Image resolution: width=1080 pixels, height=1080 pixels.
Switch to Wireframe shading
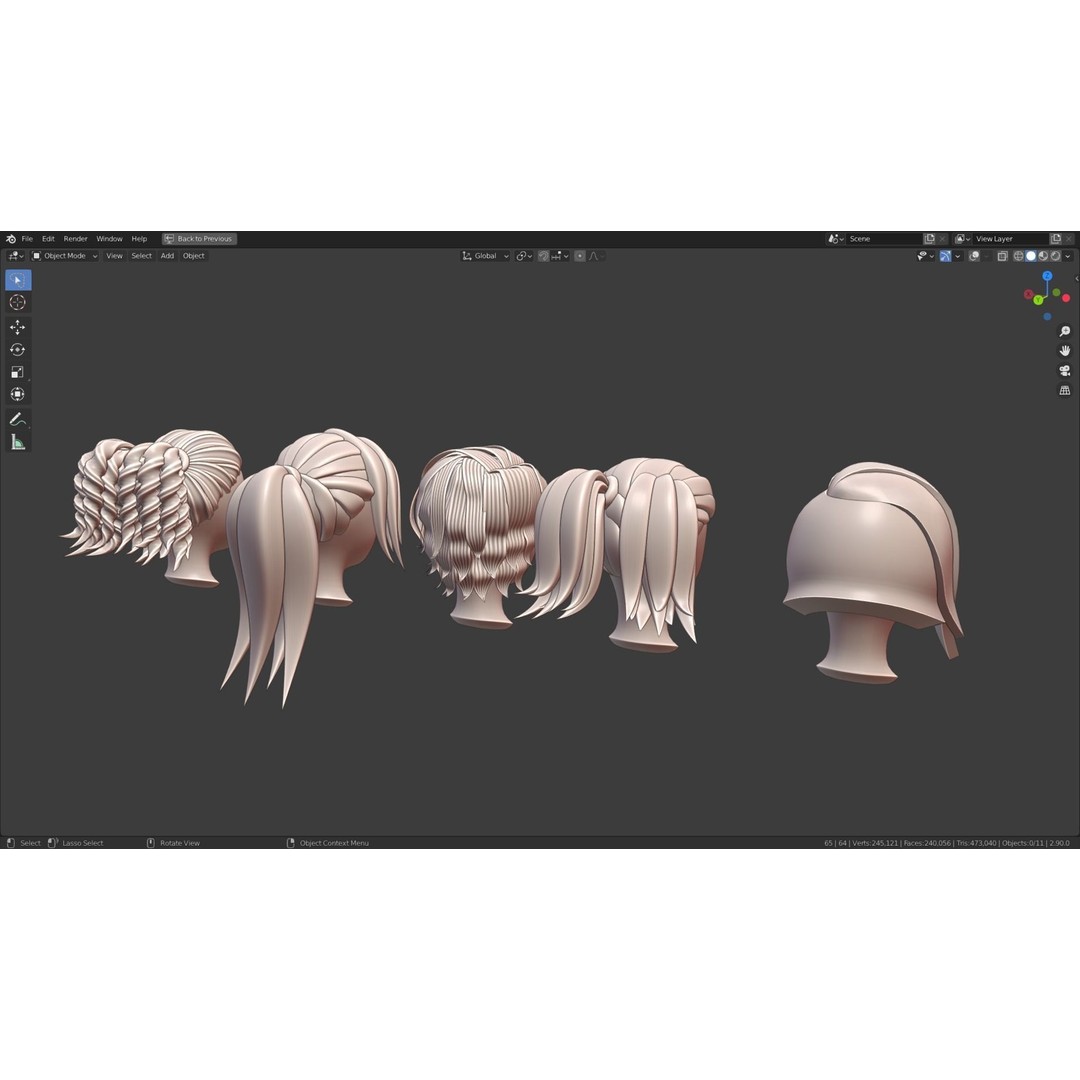1019,256
